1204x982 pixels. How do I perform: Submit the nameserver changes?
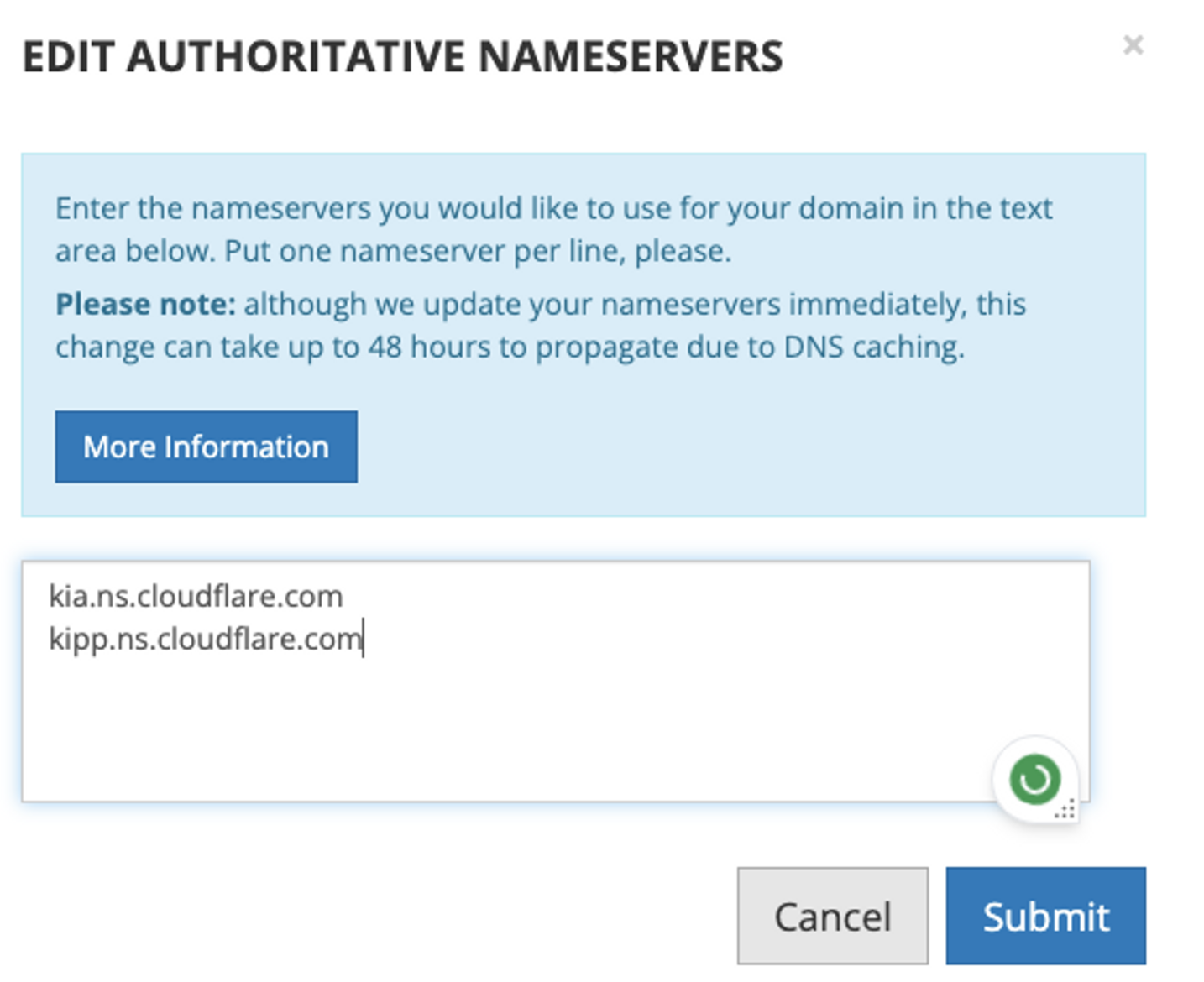pyautogui.click(x=1045, y=916)
